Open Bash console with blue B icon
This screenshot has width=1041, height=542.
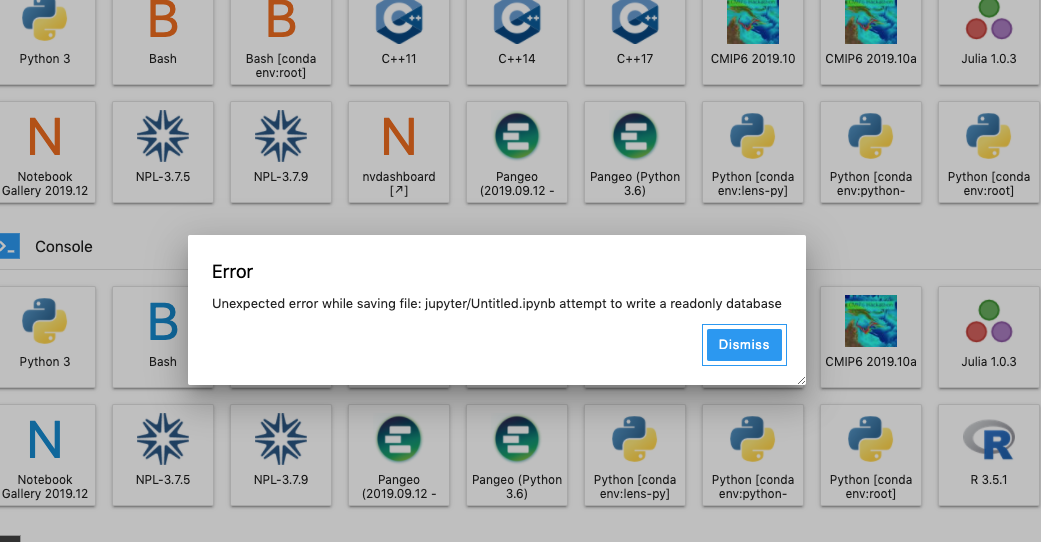[x=163, y=337]
